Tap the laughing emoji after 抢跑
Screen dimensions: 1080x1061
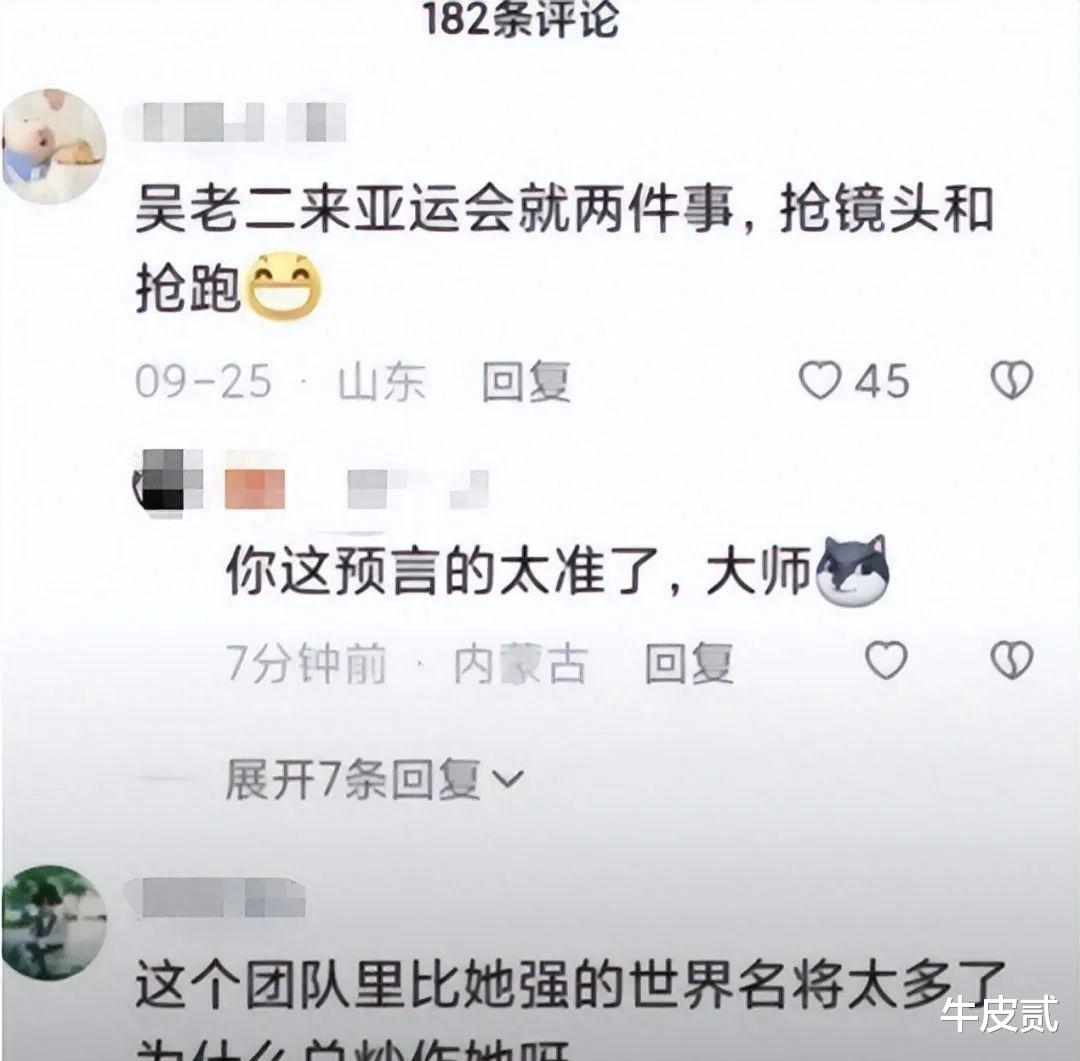284,287
